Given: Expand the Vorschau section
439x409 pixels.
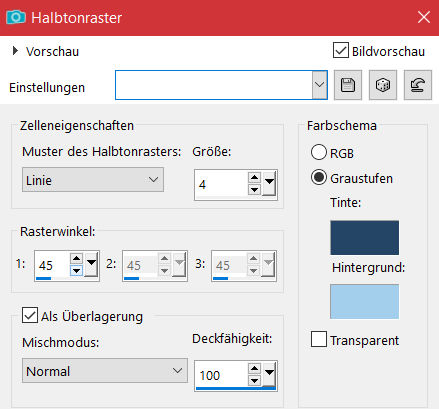Looking at the screenshot, I should (15, 51).
